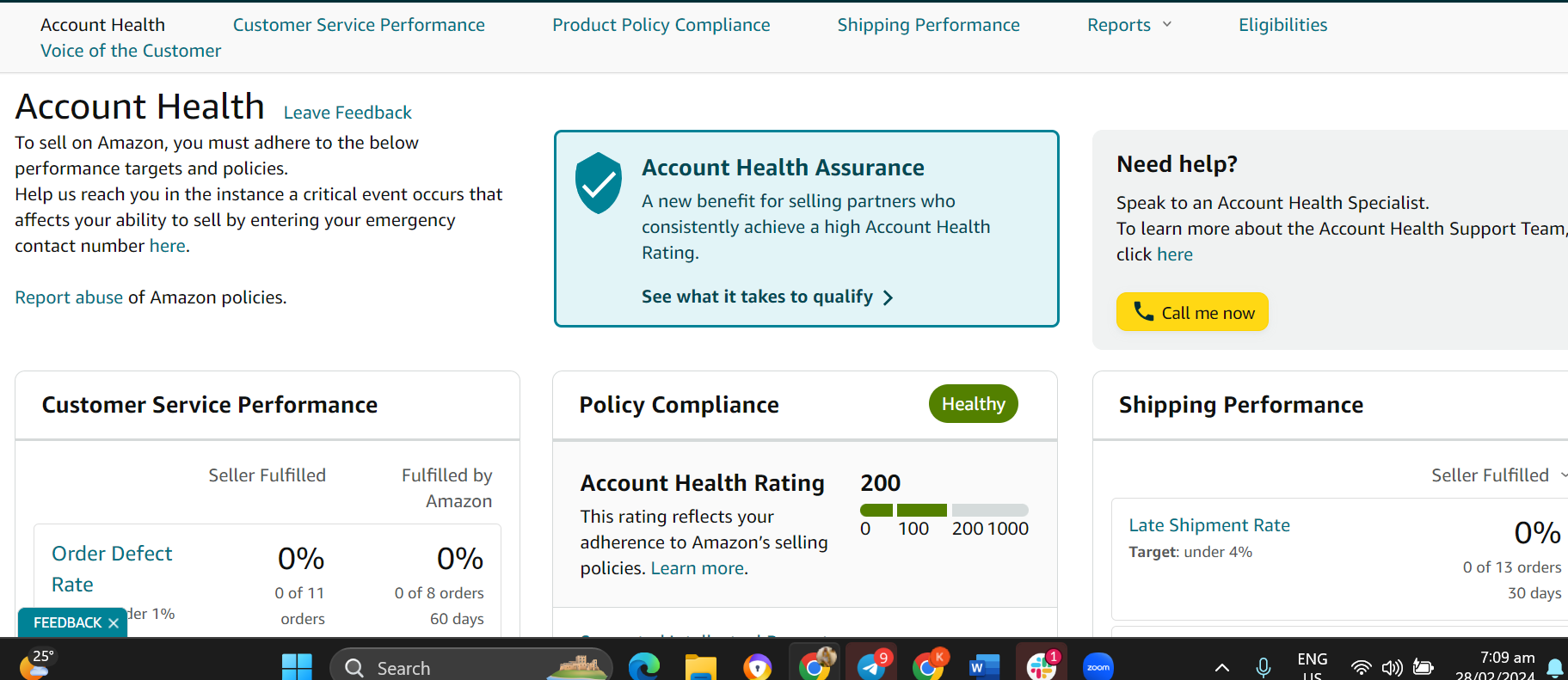Screen dimensions: 1568x680
Task: Open Product Policy Compliance tab
Action: (661, 25)
